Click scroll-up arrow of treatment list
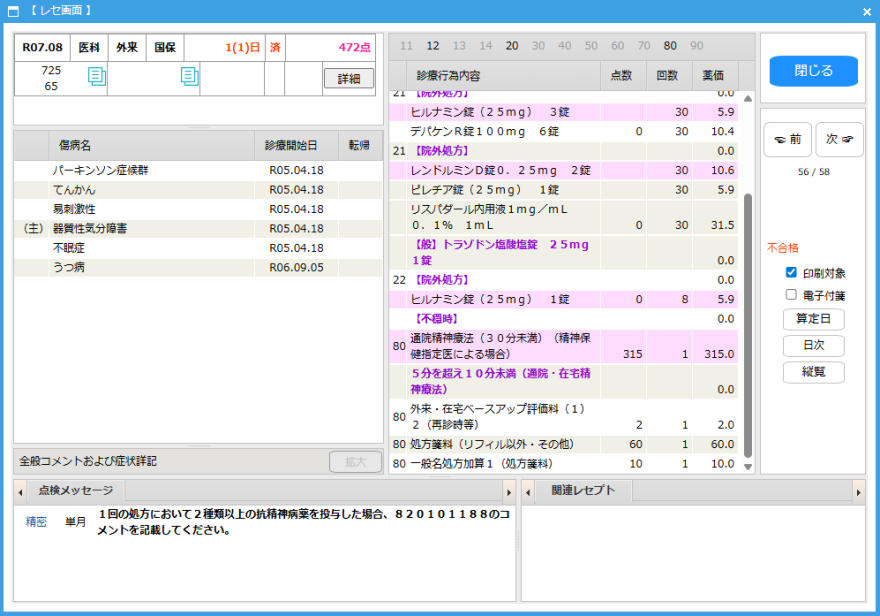The image size is (880, 616). pos(747,96)
